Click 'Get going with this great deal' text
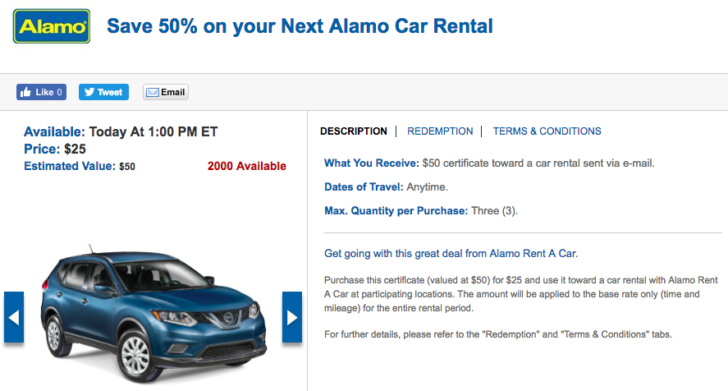The height and width of the screenshot is (391, 728). pos(451,254)
